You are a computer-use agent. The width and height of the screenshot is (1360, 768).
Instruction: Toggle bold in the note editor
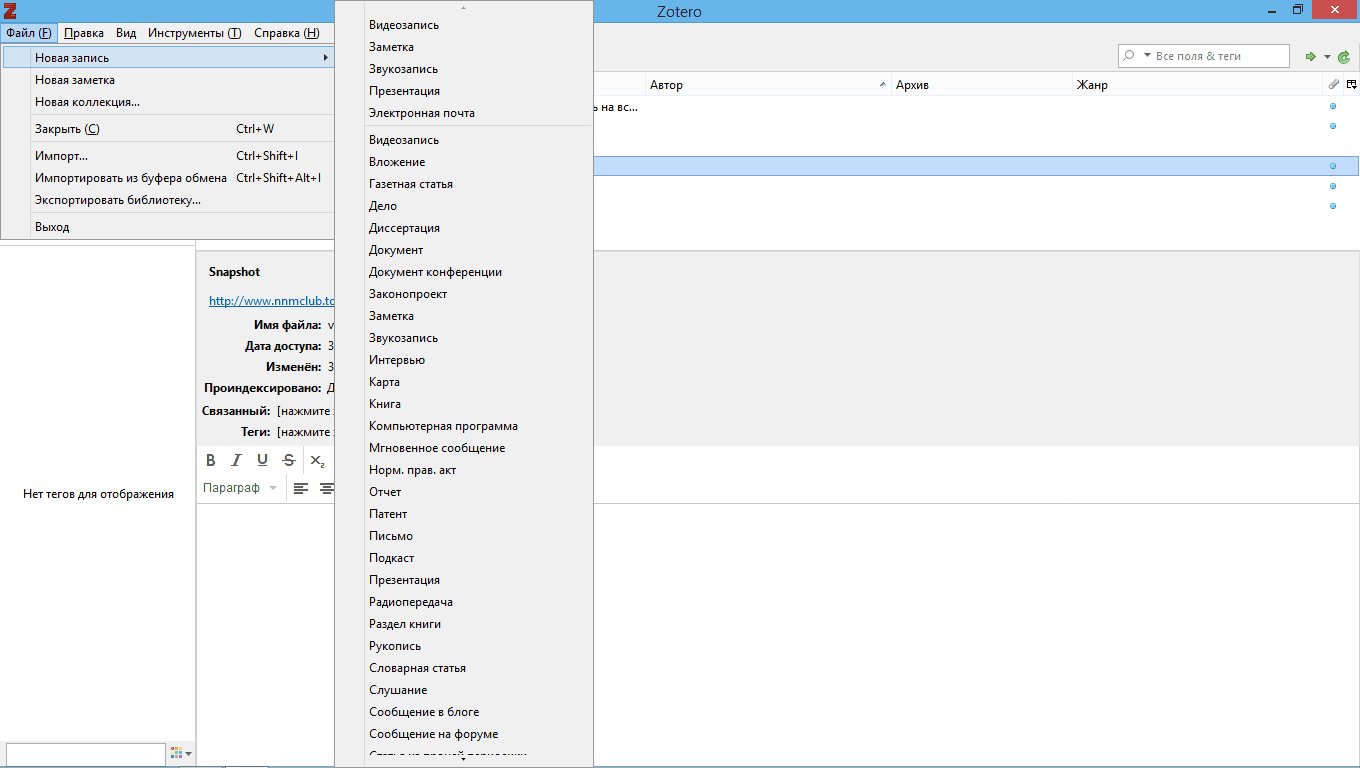tap(211, 460)
